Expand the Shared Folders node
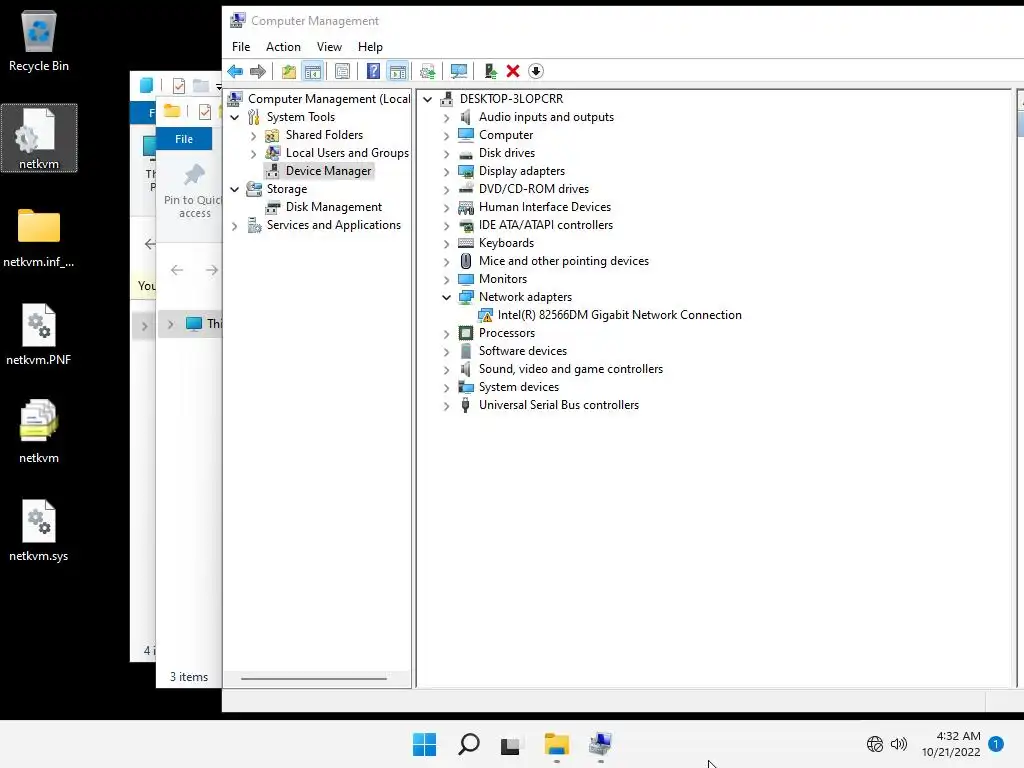Screen dimensions: 1024x768 point(253,136)
